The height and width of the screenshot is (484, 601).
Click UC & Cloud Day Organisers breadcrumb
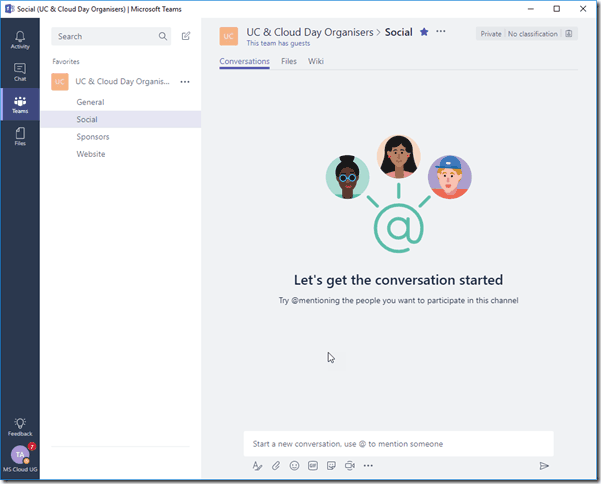(x=310, y=32)
